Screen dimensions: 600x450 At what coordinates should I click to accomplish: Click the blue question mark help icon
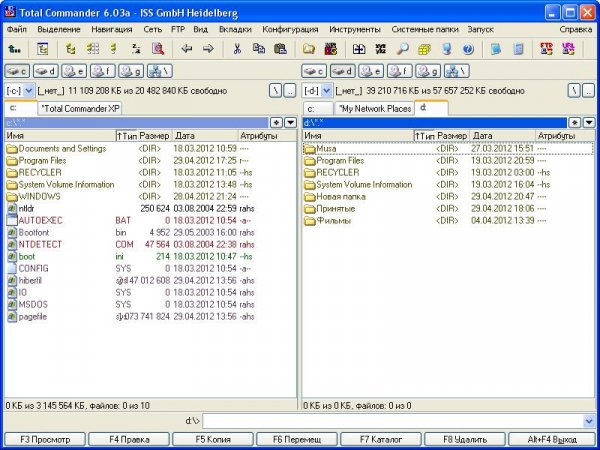tap(468, 49)
